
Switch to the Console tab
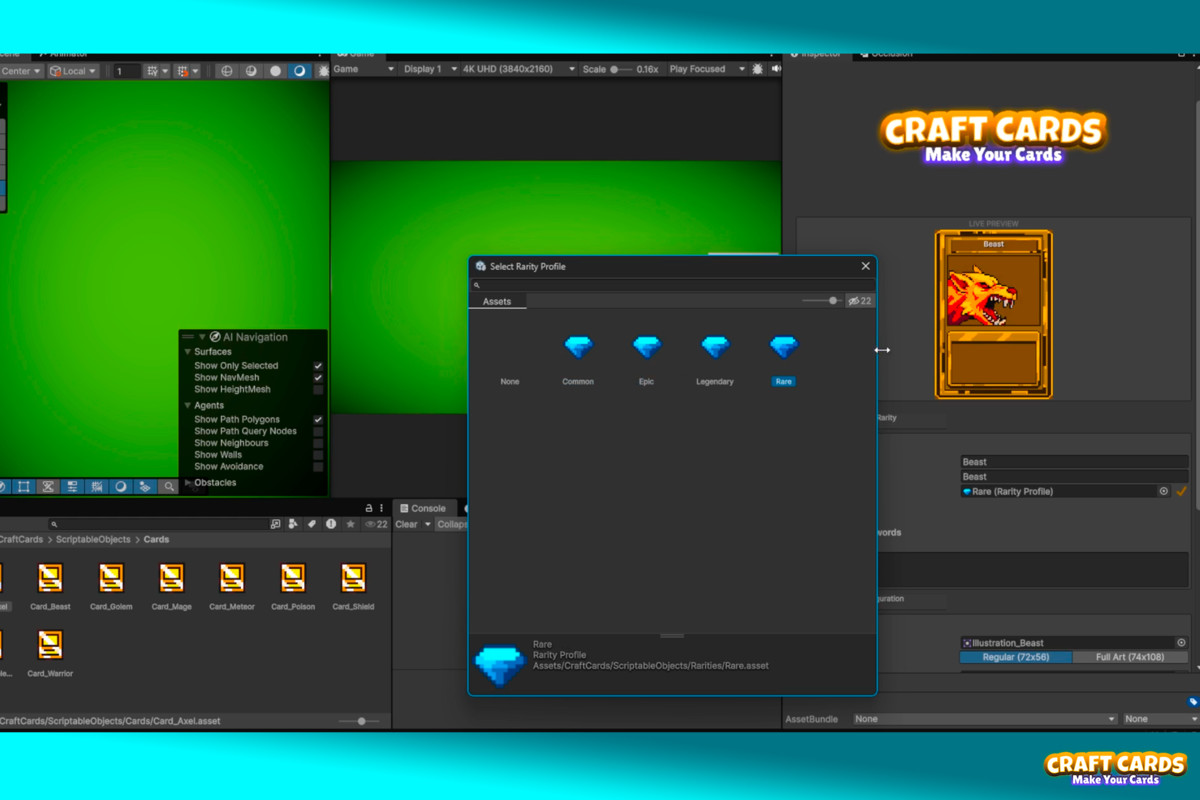425,507
